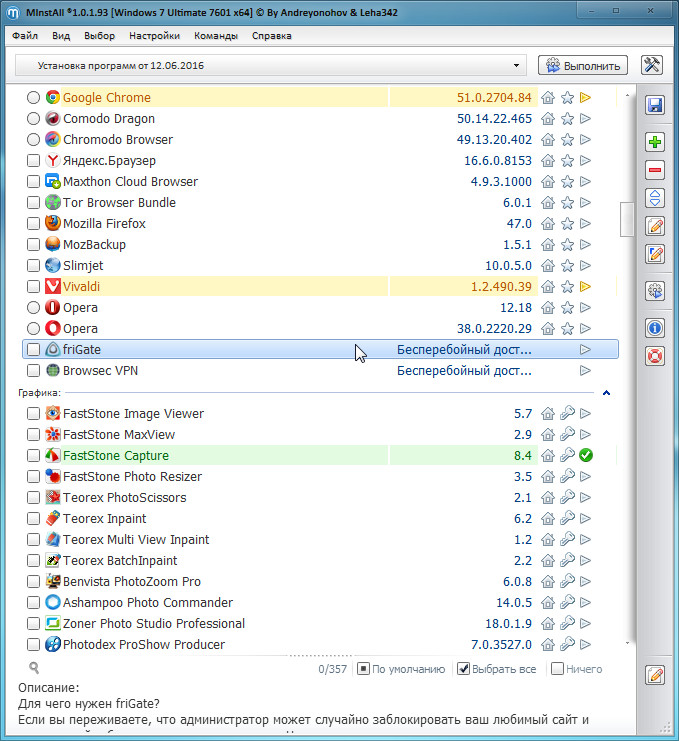
Task: Click the Выполнить button
Action: point(583,65)
